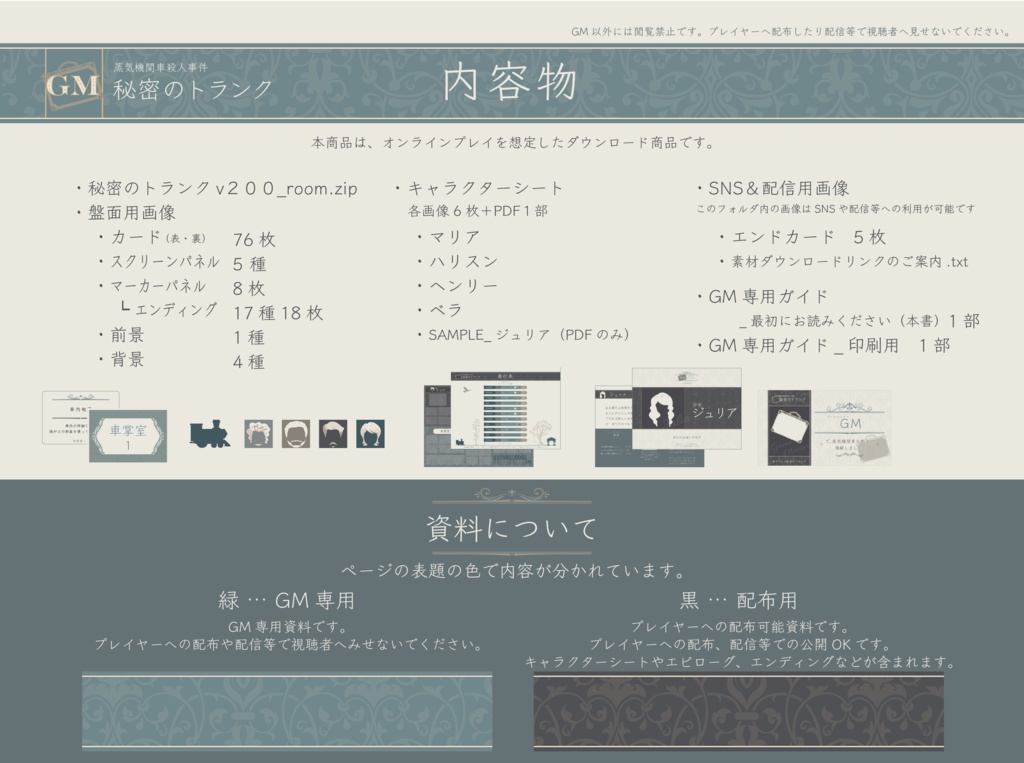1024x763 pixels.
Task: Click the 内容物 heading
Action: point(509,84)
